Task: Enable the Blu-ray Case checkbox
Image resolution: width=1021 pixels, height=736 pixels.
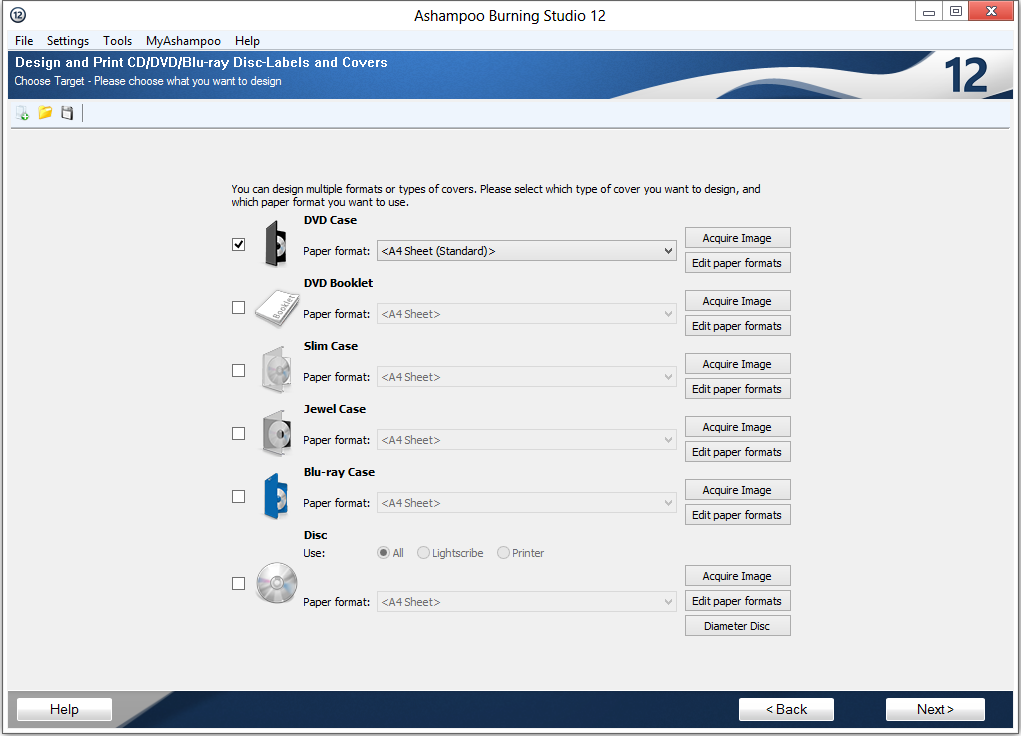Action: [x=238, y=497]
